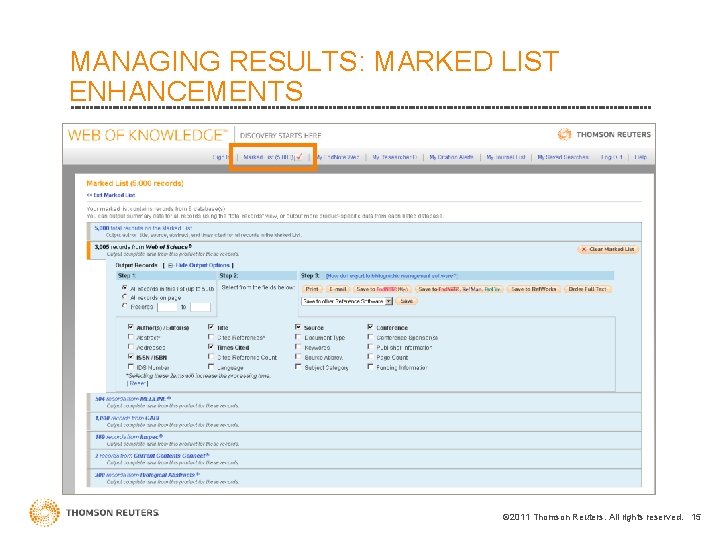Viewport: 720px width, 540px height.
Task: Click the Print button
Action: pos(312,289)
